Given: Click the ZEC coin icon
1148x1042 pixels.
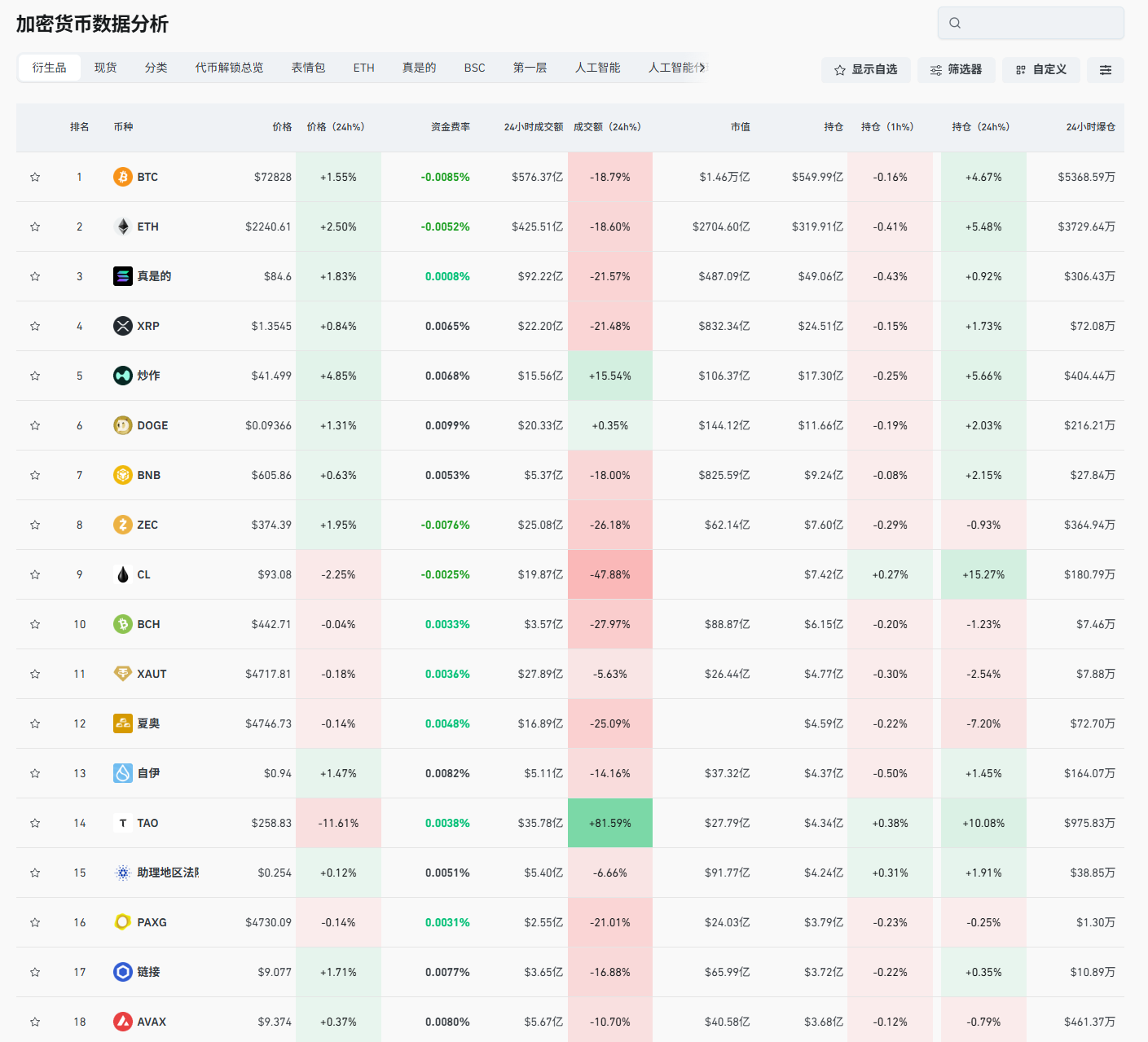Looking at the screenshot, I should (x=122, y=525).
